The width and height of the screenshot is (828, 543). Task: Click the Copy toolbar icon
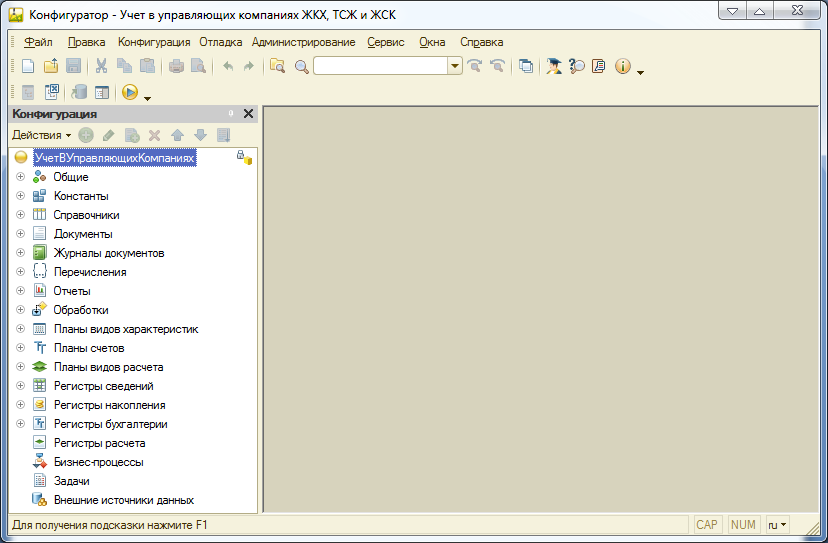[124, 66]
